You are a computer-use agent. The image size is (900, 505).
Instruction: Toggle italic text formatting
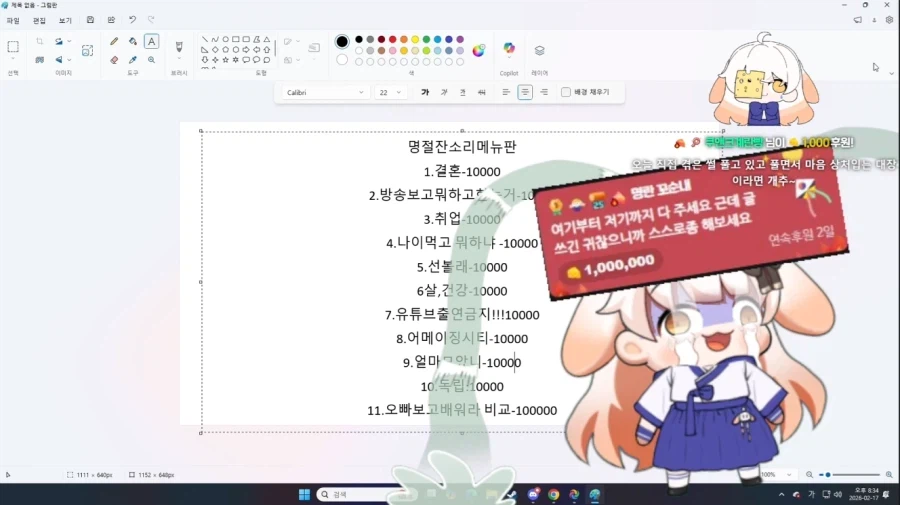(x=444, y=92)
